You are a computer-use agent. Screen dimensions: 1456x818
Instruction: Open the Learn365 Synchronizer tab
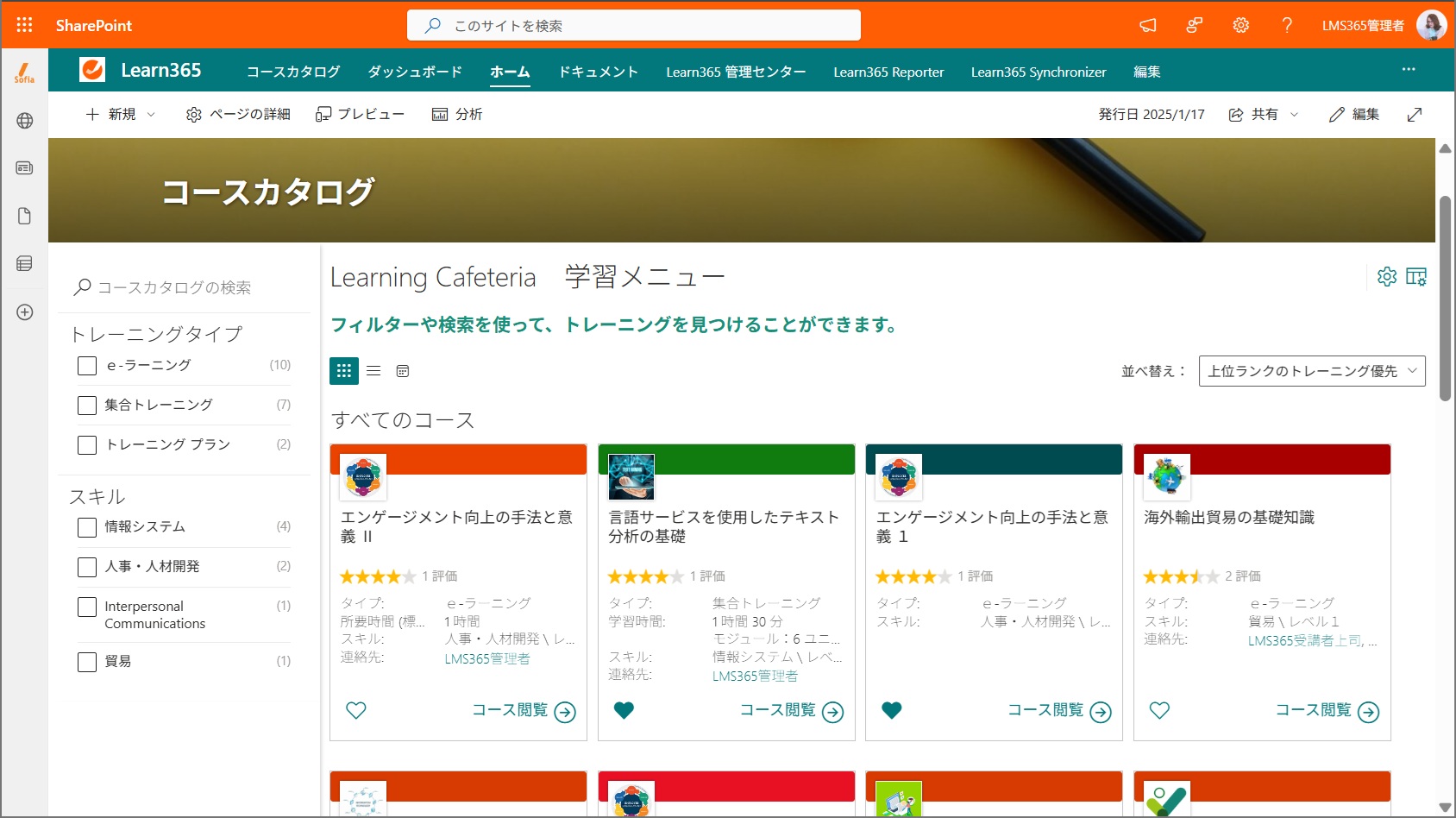tap(1039, 72)
